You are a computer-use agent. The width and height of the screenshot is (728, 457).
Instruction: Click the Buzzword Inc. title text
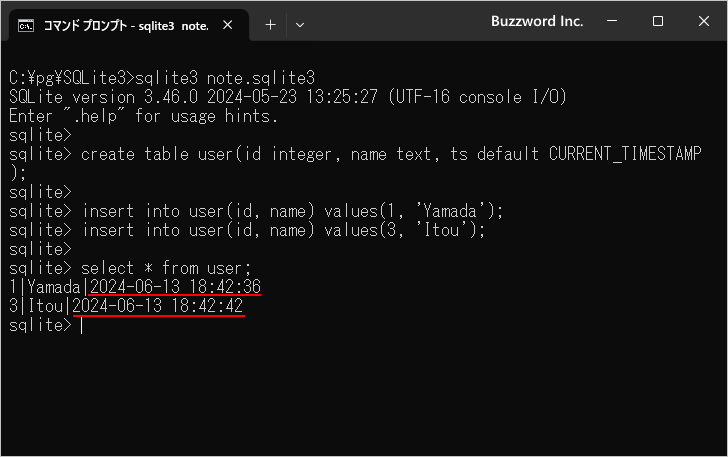[x=537, y=21]
